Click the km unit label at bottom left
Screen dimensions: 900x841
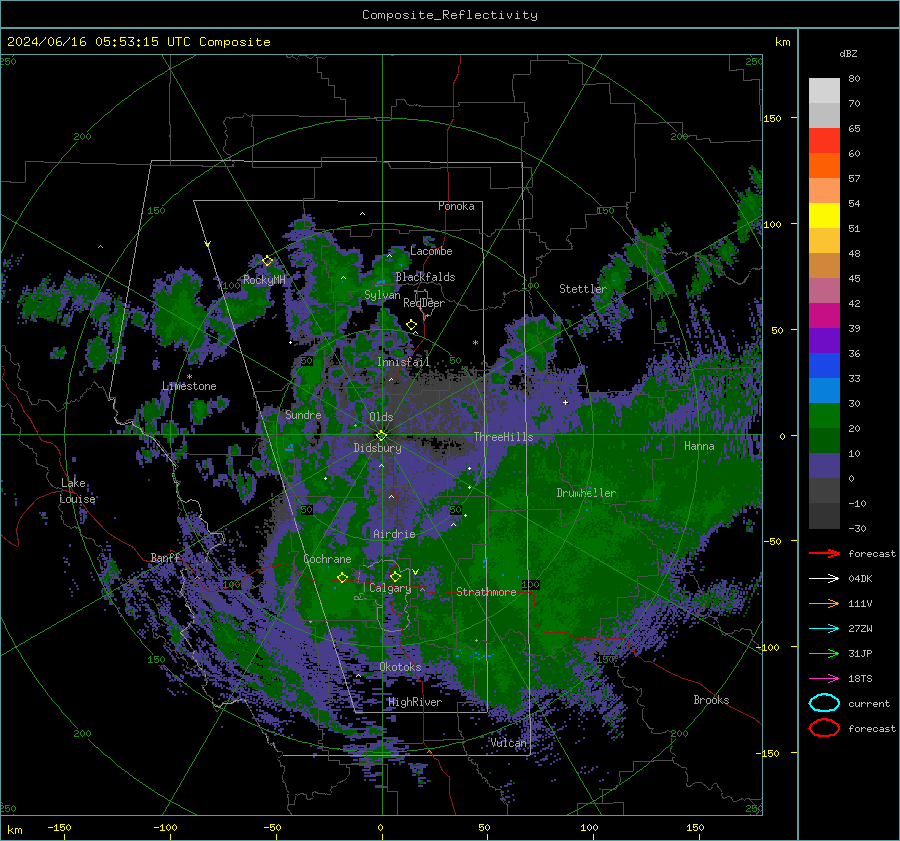click(14, 830)
